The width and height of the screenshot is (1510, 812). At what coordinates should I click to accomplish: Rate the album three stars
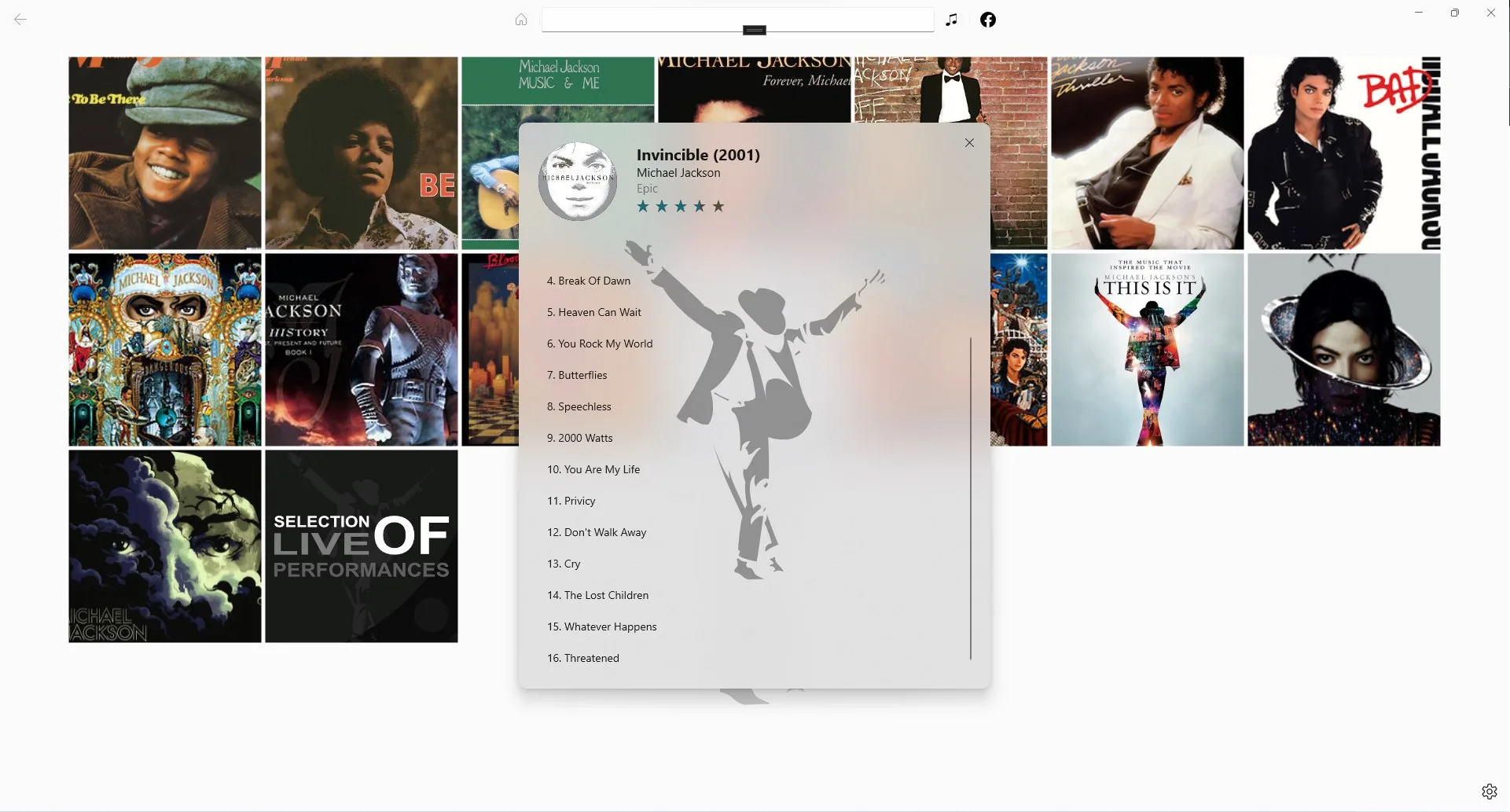point(681,207)
